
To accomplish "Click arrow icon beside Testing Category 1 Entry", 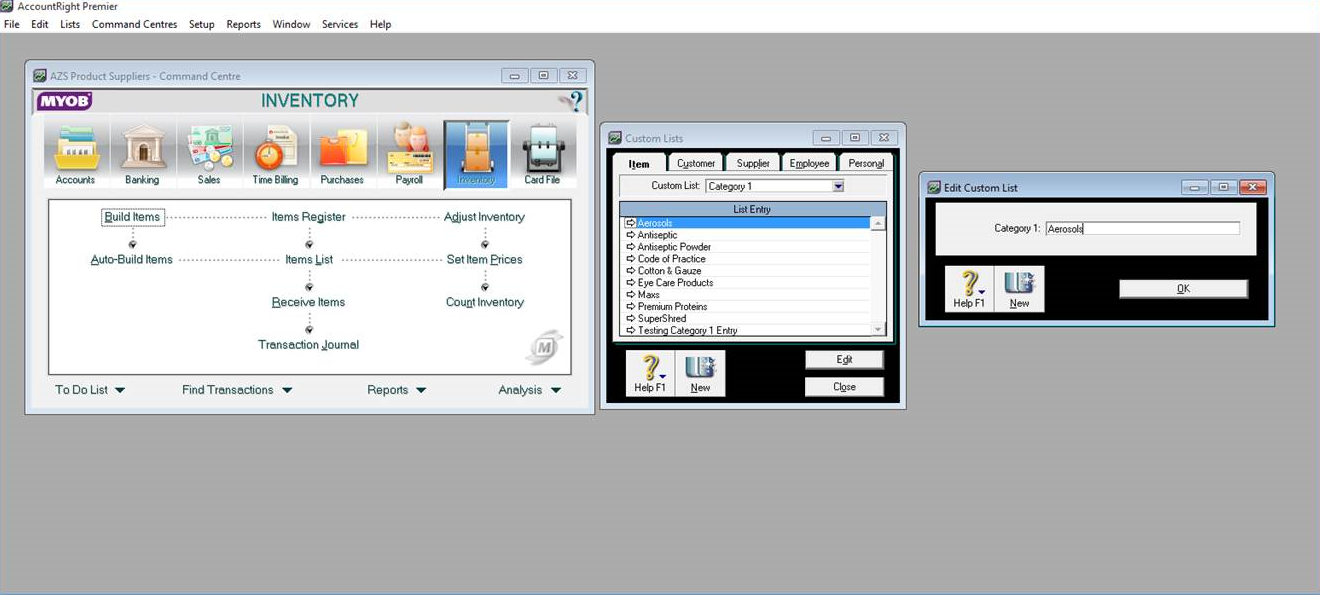I will click(630, 331).
